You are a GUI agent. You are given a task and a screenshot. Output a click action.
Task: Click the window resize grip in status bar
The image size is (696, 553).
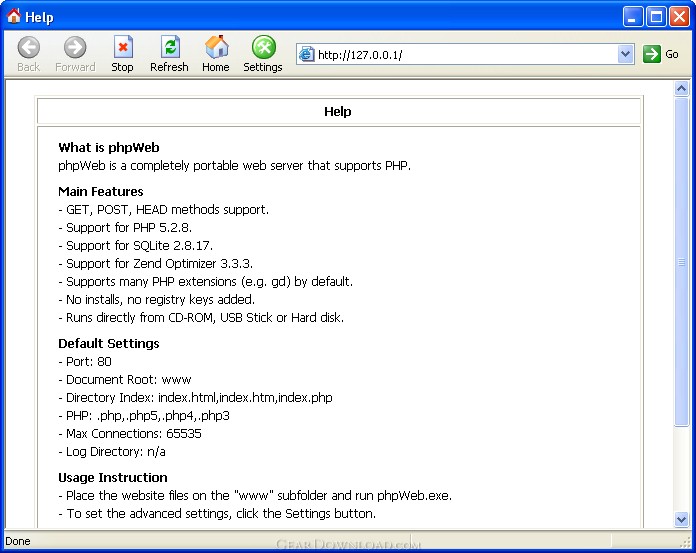click(685, 542)
